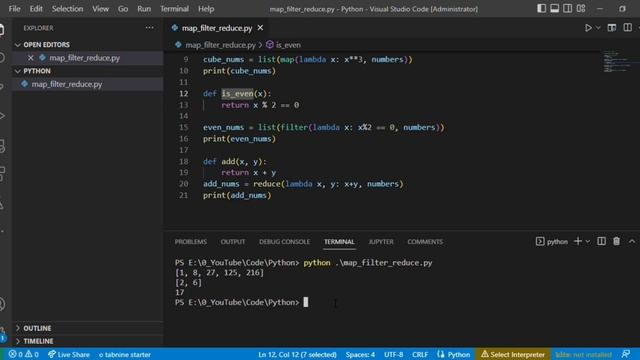The width and height of the screenshot is (640, 360).
Task: Switch to the Debug Console tab
Action: coord(284,242)
